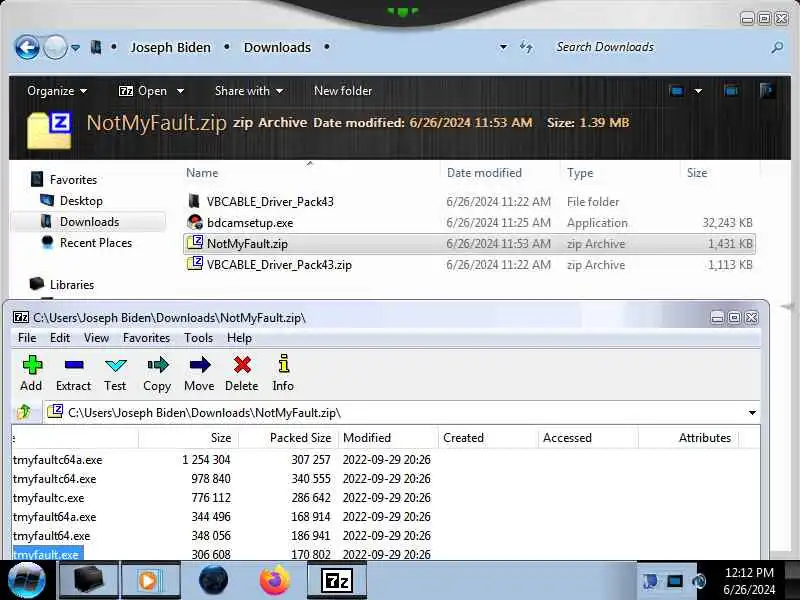The height and width of the screenshot is (600, 800).
Task: Select the VBCABLE_Driver_Pack43 folder
Action: tap(270, 202)
